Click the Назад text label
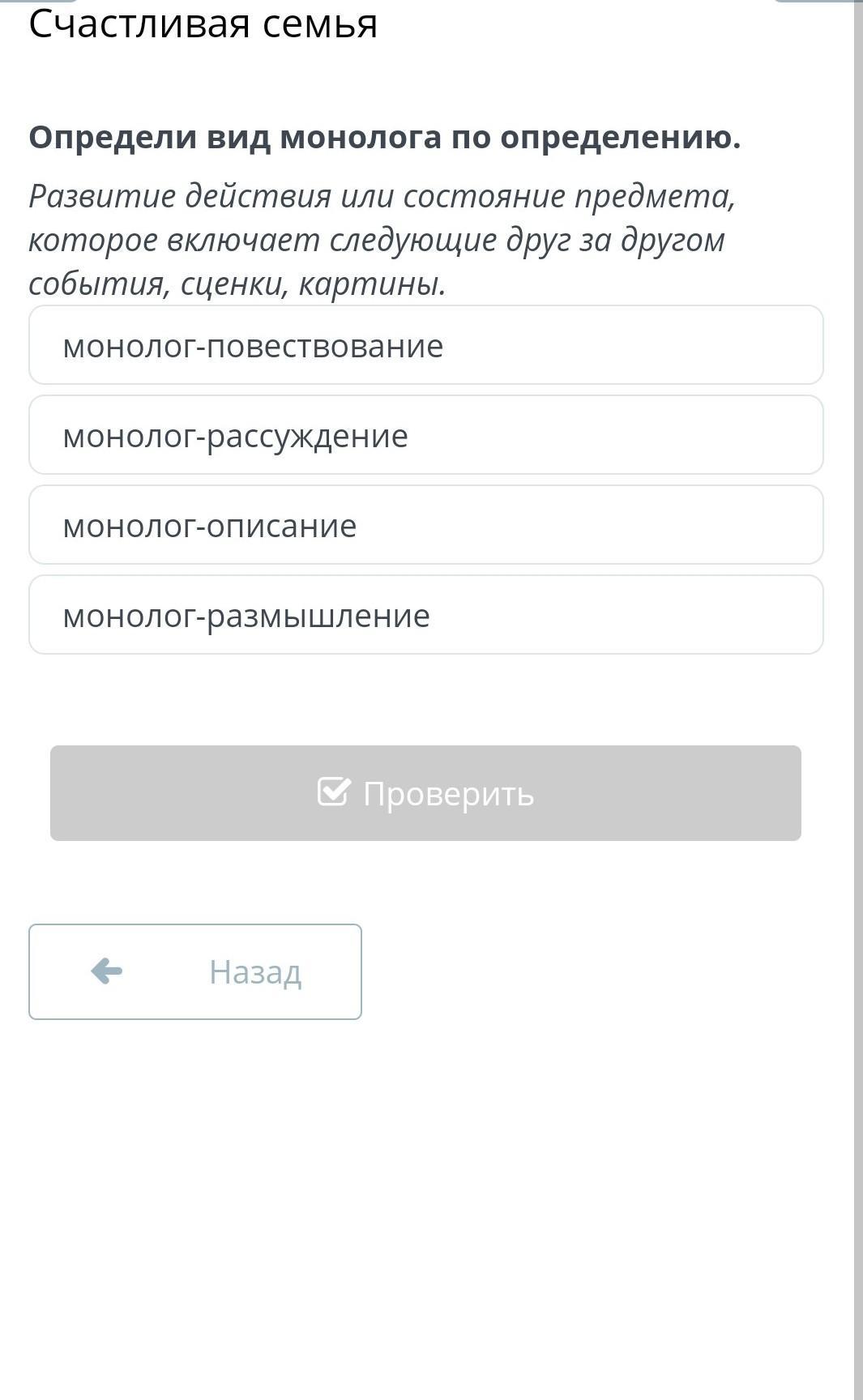Viewport: 863px width, 1400px height. coord(255,971)
